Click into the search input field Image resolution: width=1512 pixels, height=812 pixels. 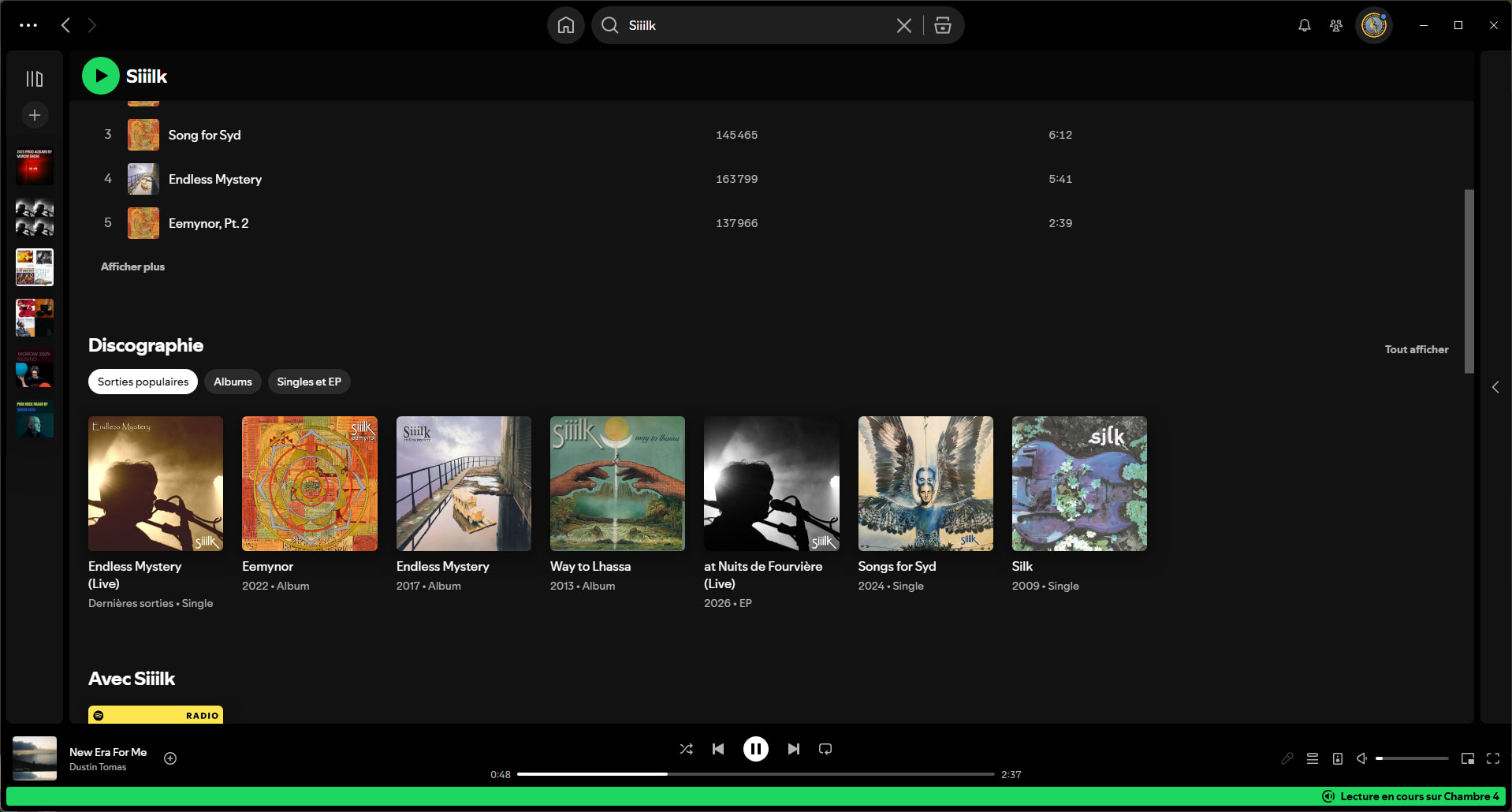coord(758,25)
